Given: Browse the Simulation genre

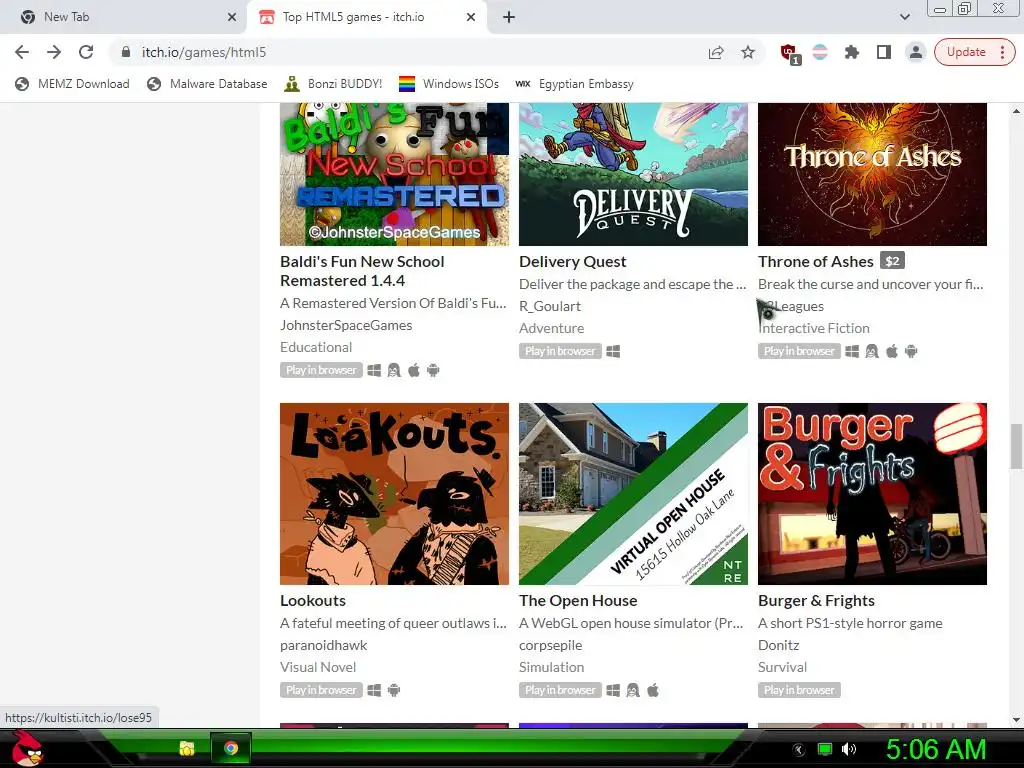Looking at the screenshot, I should (x=552, y=667).
